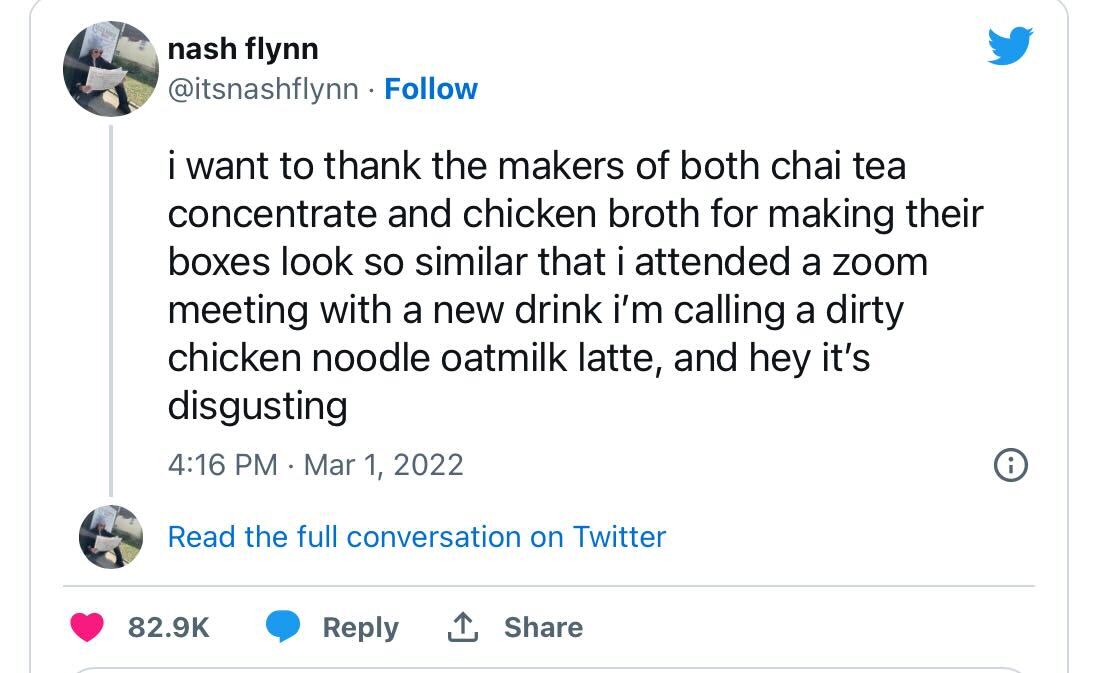Click the Twitter bird logo
1096x673 pixels.
point(1009,46)
